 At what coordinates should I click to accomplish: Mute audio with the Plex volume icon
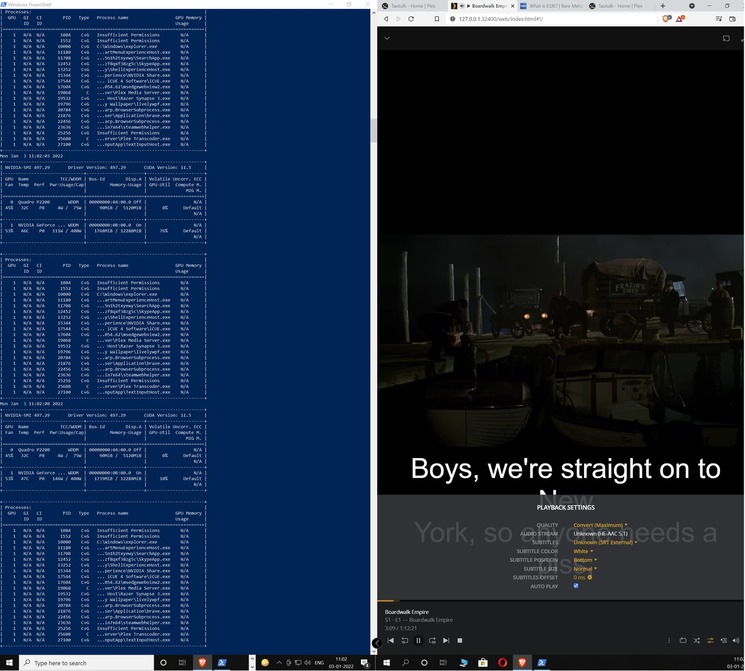736,641
